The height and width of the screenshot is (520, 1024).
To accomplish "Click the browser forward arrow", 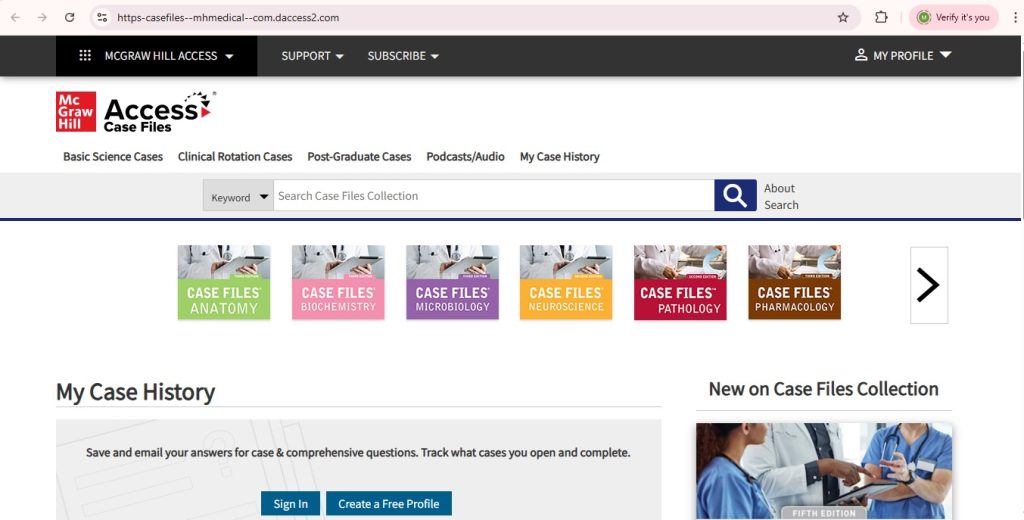I will [x=42, y=18].
